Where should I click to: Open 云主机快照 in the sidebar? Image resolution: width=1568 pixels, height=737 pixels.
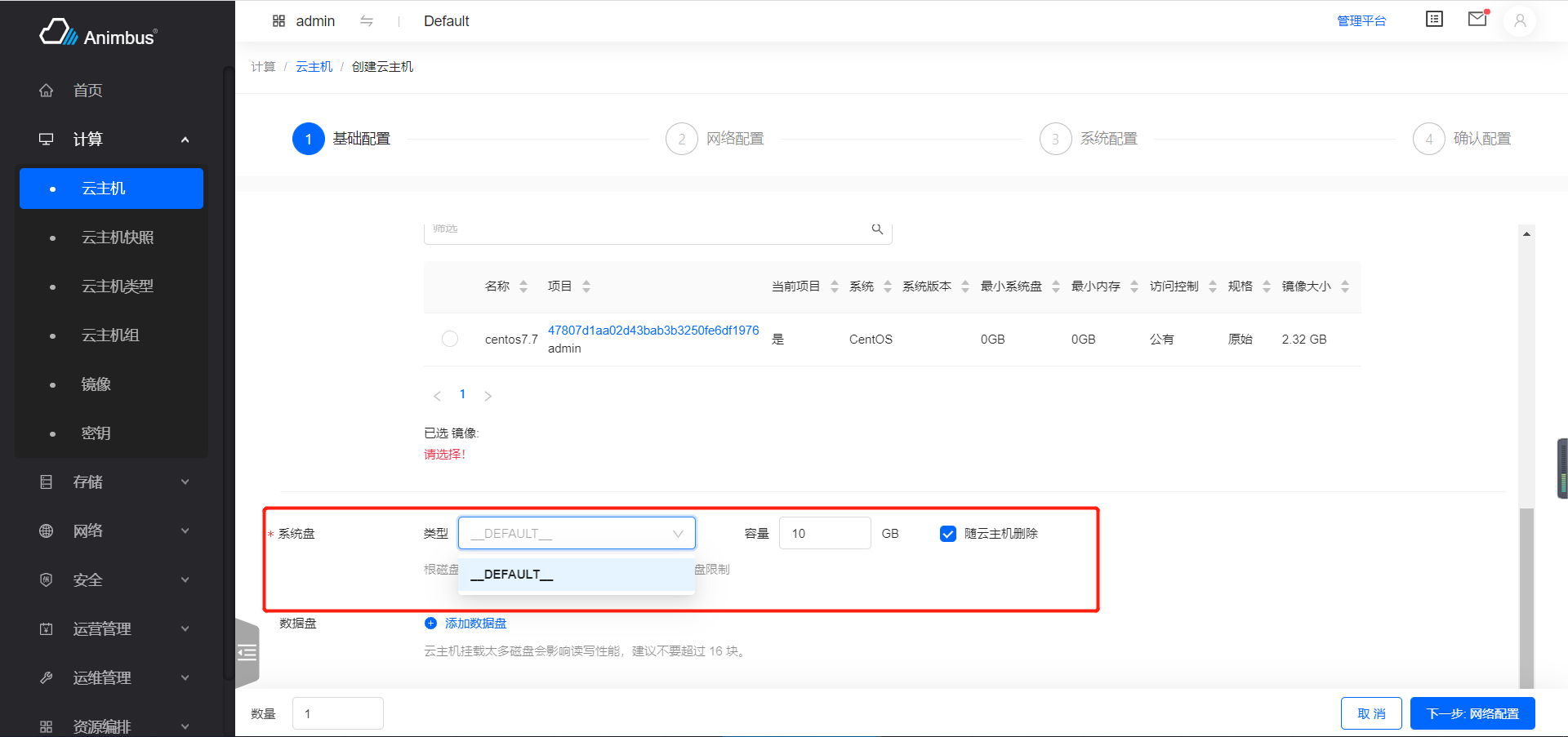(x=118, y=238)
